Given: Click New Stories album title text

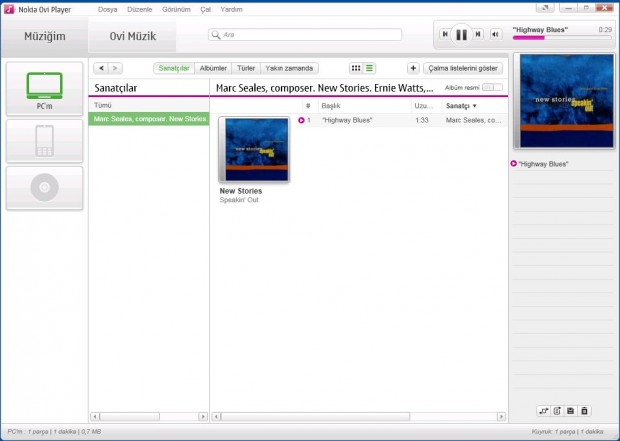Looking at the screenshot, I should pyautogui.click(x=241, y=191).
